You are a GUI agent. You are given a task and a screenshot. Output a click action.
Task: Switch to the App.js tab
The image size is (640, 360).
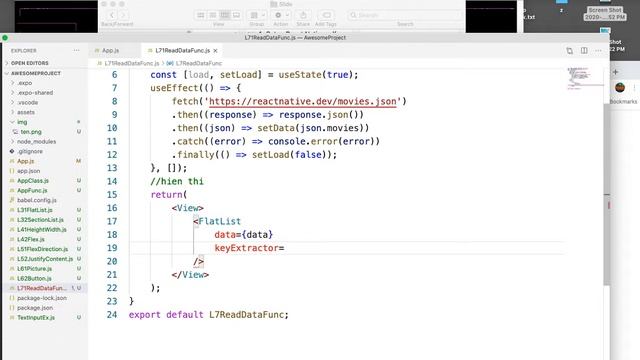click(110, 51)
